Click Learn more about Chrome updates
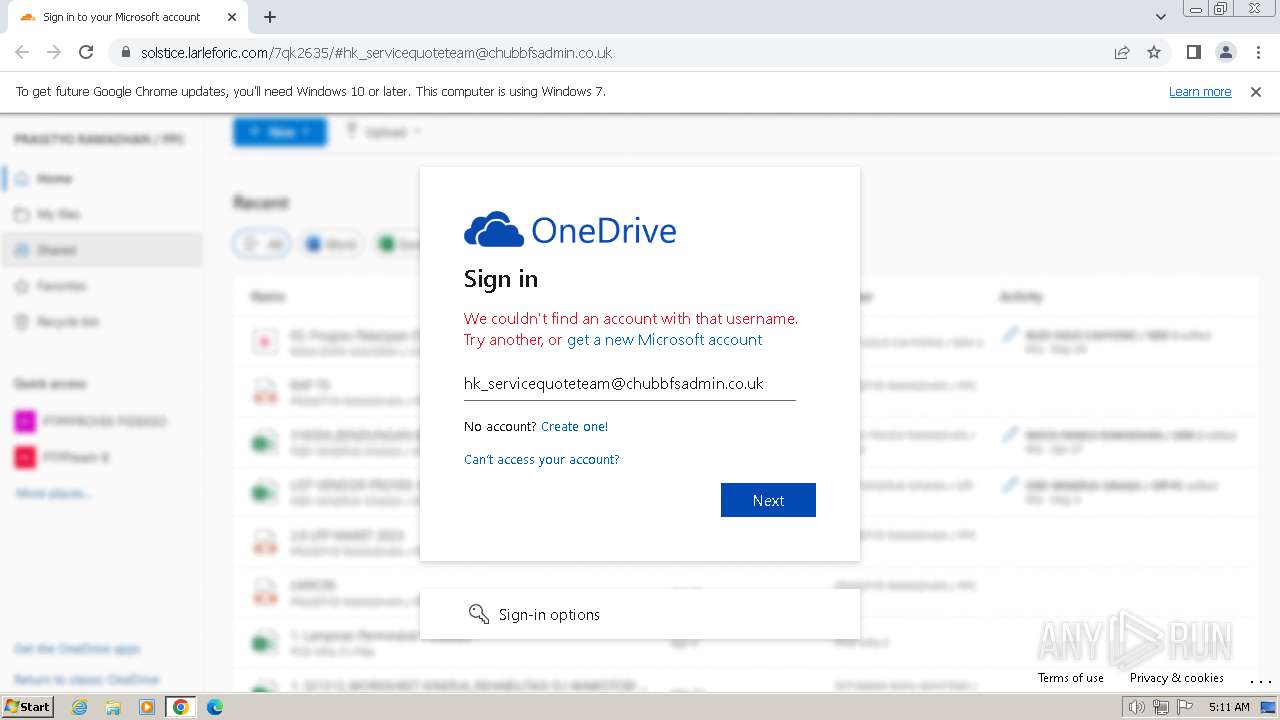 pyautogui.click(x=1200, y=92)
